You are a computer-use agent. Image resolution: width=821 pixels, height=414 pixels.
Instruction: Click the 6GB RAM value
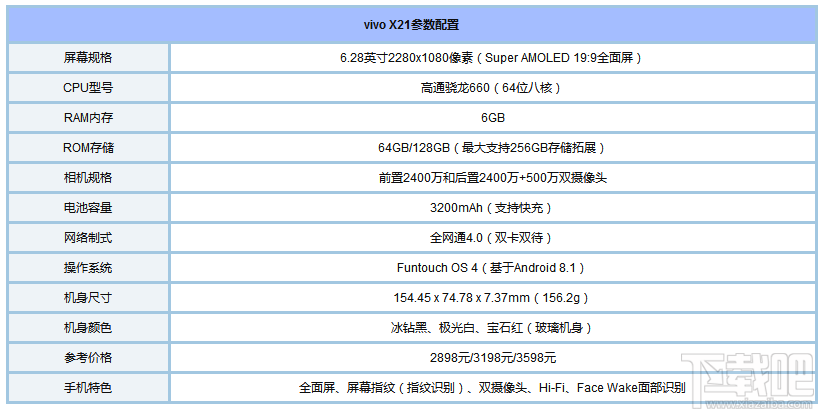pos(493,118)
